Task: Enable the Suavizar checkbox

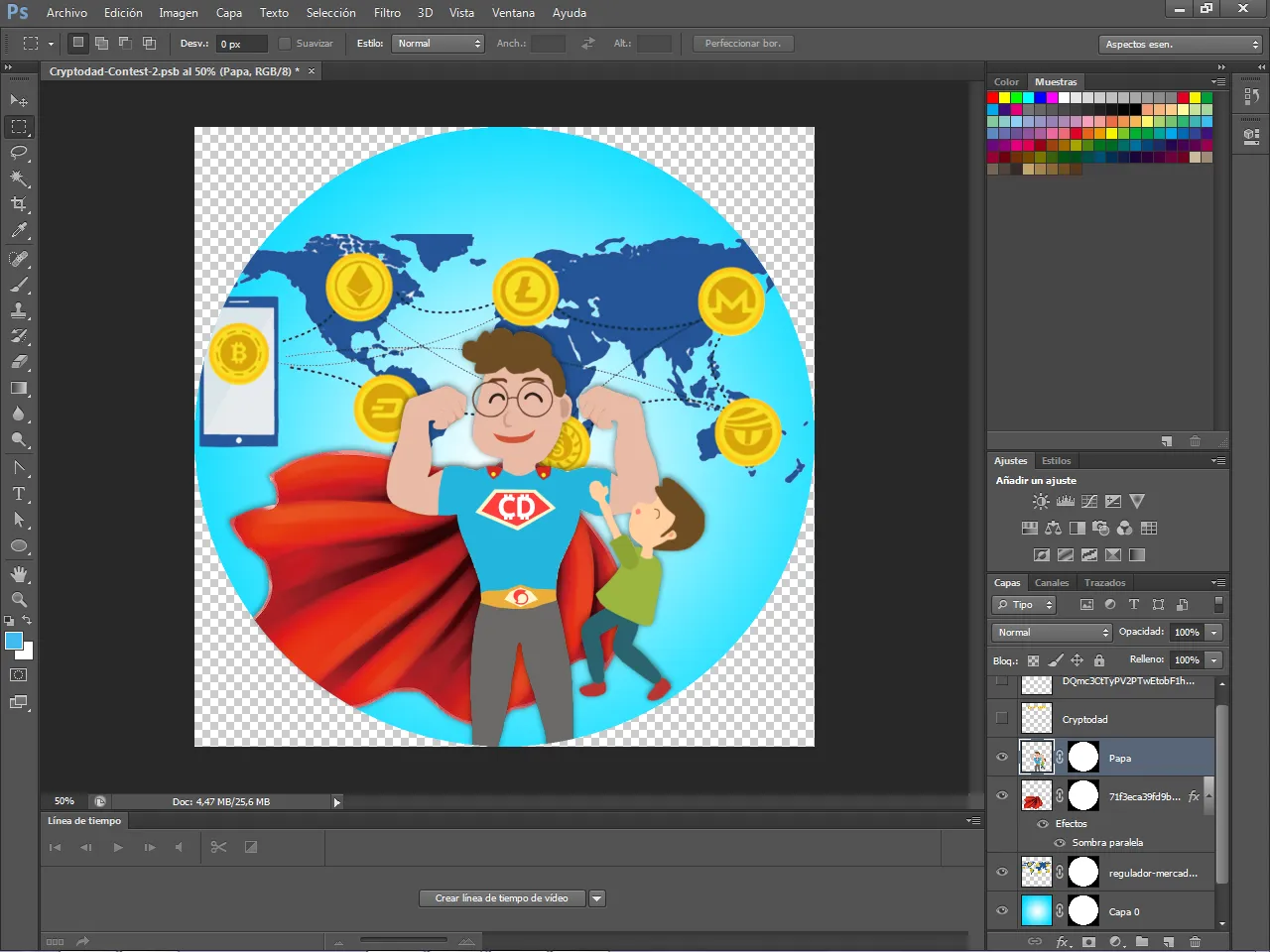Action: (x=285, y=44)
